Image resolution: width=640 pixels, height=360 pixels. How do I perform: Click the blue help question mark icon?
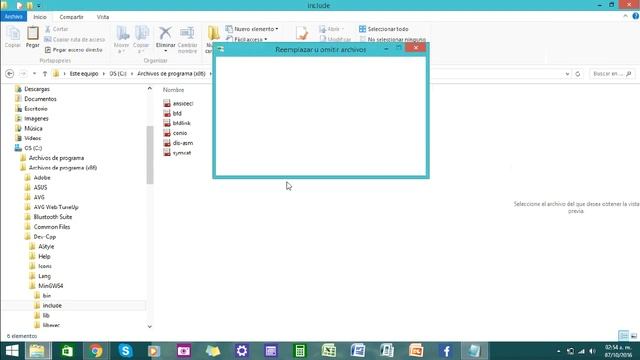coord(636,16)
